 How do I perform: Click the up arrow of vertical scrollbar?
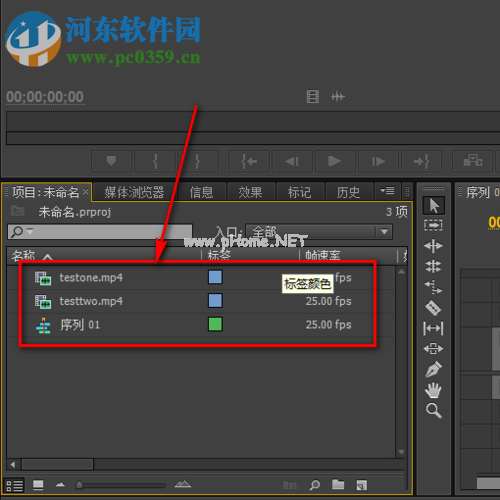401,272
